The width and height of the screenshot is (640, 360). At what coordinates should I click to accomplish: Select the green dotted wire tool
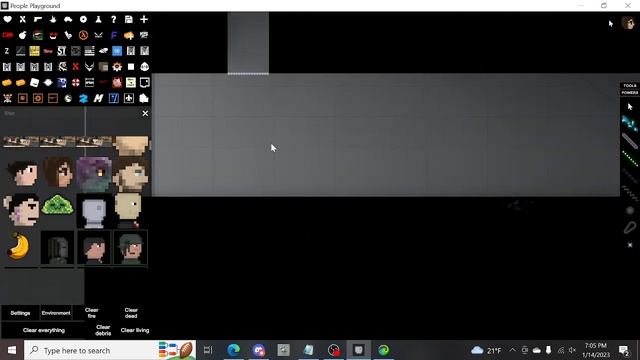click(630, 158)
